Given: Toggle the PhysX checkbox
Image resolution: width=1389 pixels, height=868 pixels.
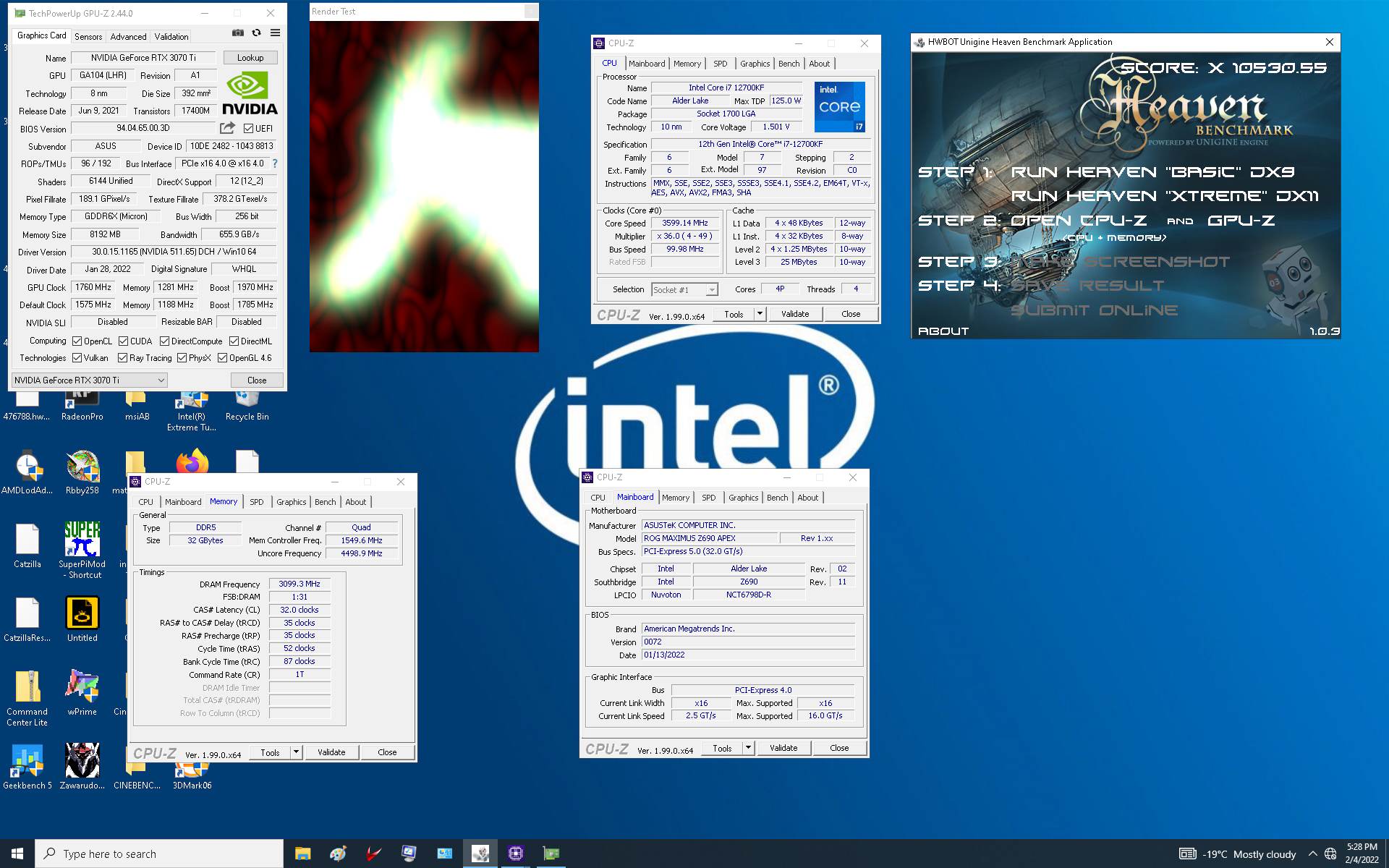Looking at the screenshot, I should [182, 358].
